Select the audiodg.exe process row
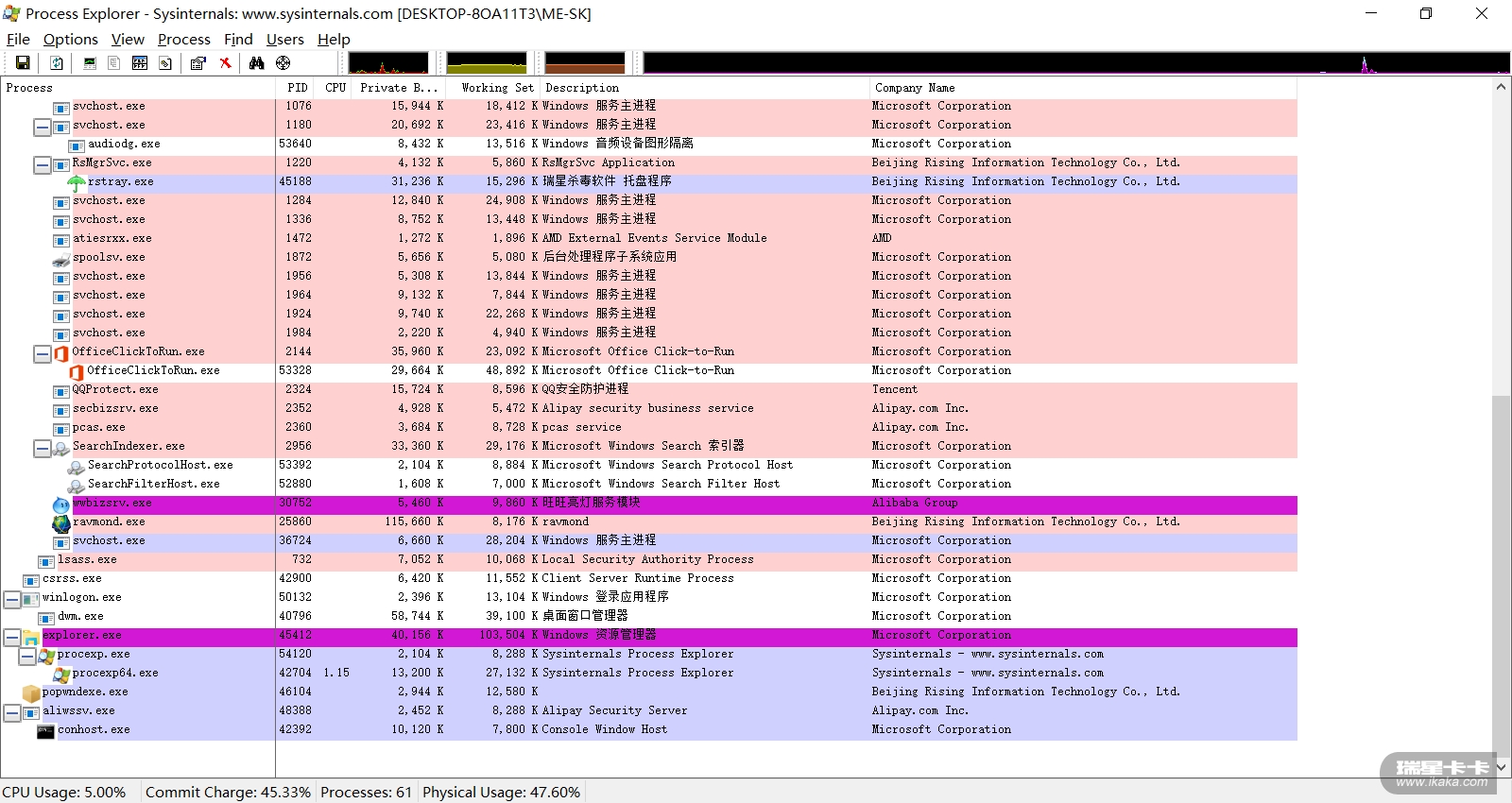 (648, 145)
